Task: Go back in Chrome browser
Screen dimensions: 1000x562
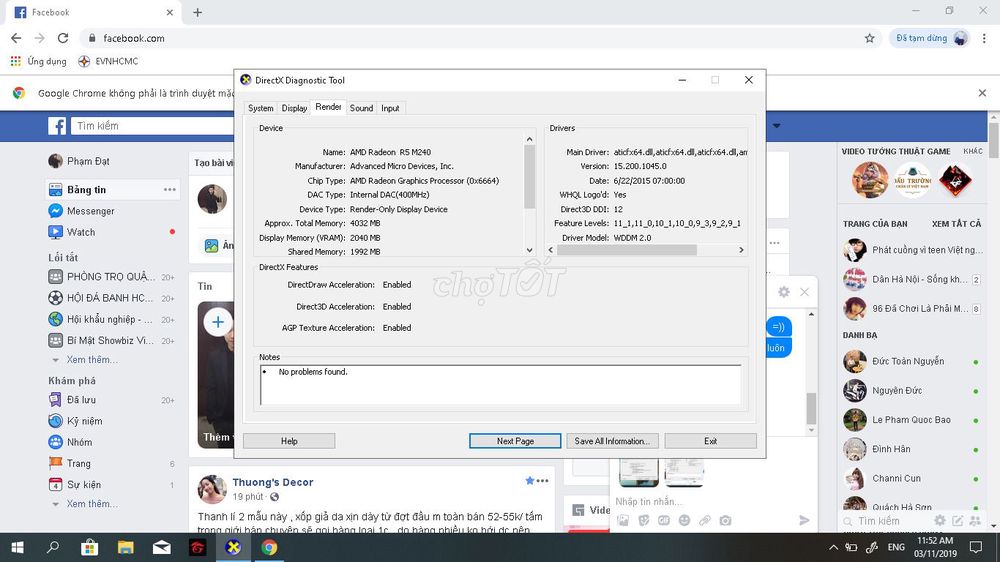Action: coord(16,38)
